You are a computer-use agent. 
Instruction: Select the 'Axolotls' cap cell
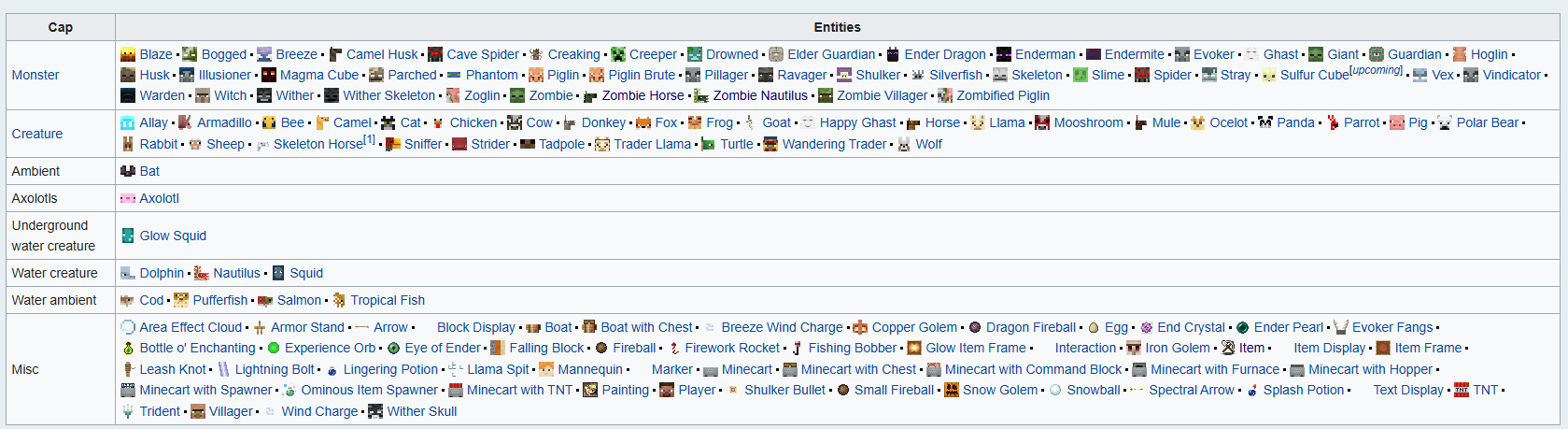61,198
